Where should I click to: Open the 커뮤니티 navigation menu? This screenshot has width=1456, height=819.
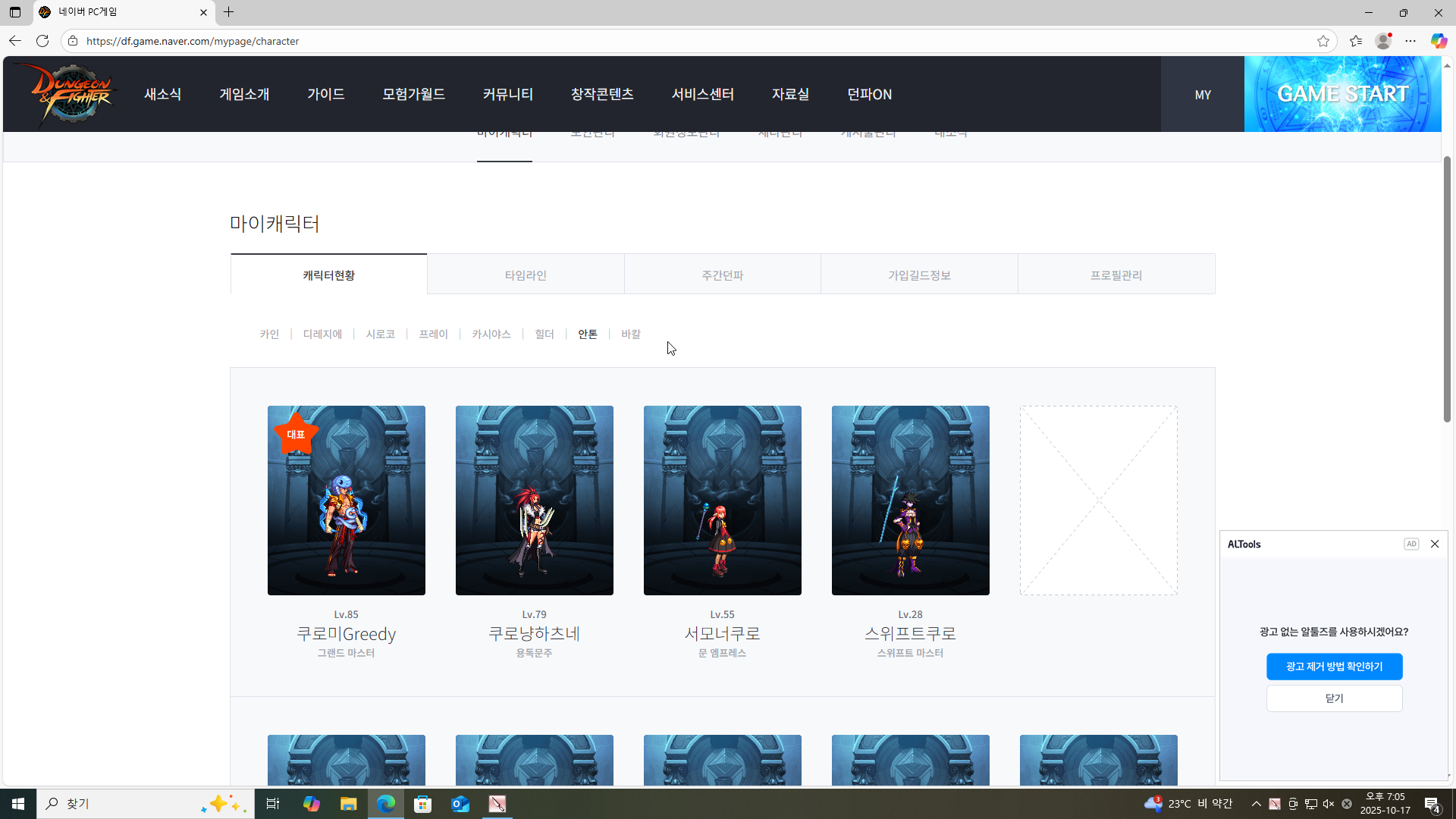(x=507, y=94)
